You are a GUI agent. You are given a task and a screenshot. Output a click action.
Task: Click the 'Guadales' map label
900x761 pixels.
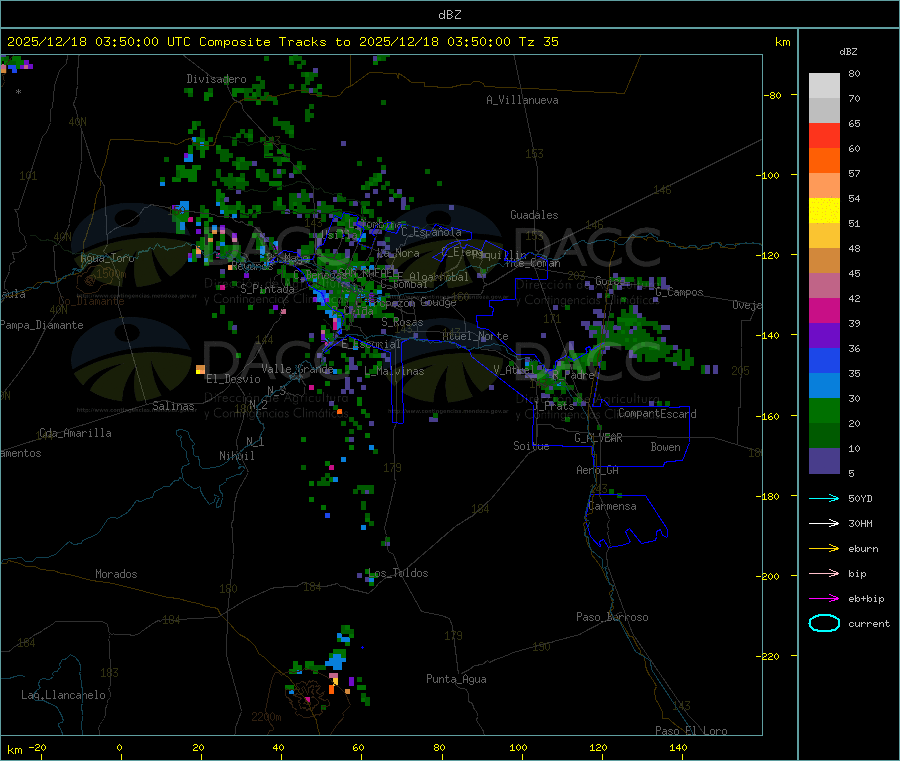(534, 215)
